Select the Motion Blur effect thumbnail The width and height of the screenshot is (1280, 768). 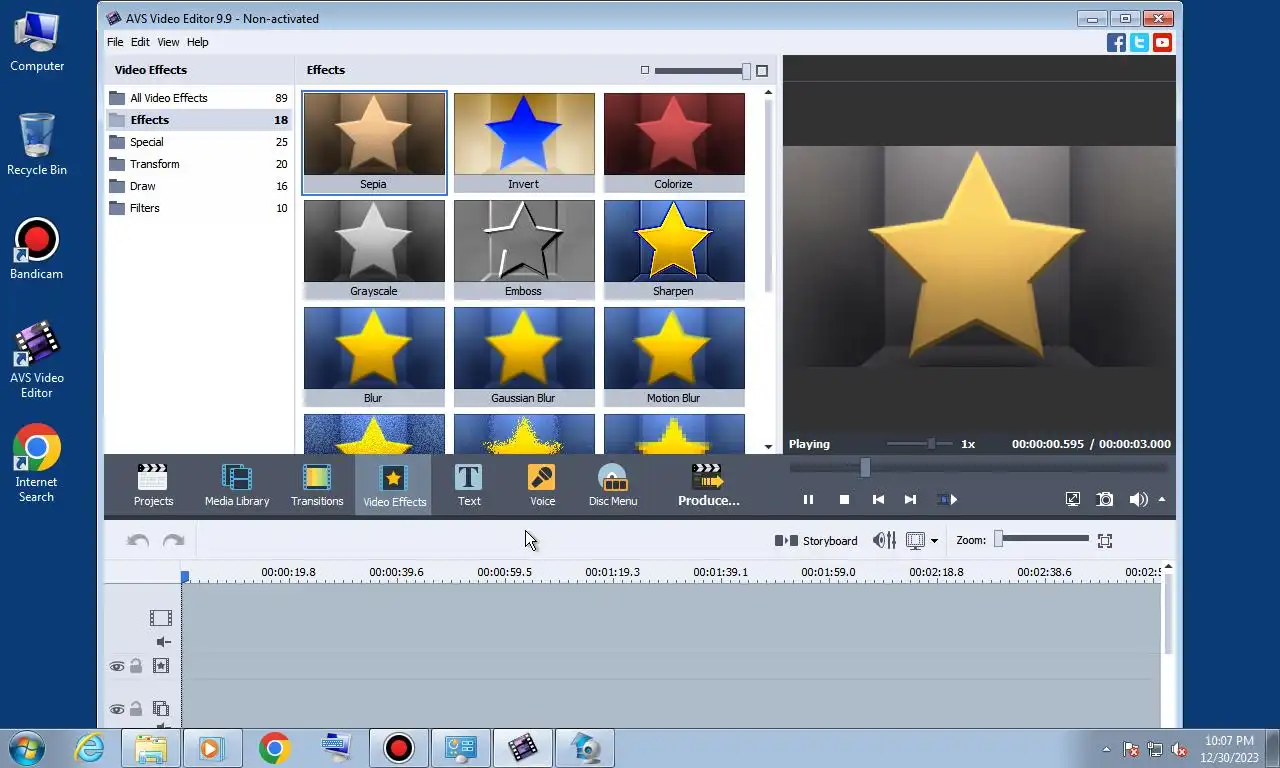(x=674, y=356)
